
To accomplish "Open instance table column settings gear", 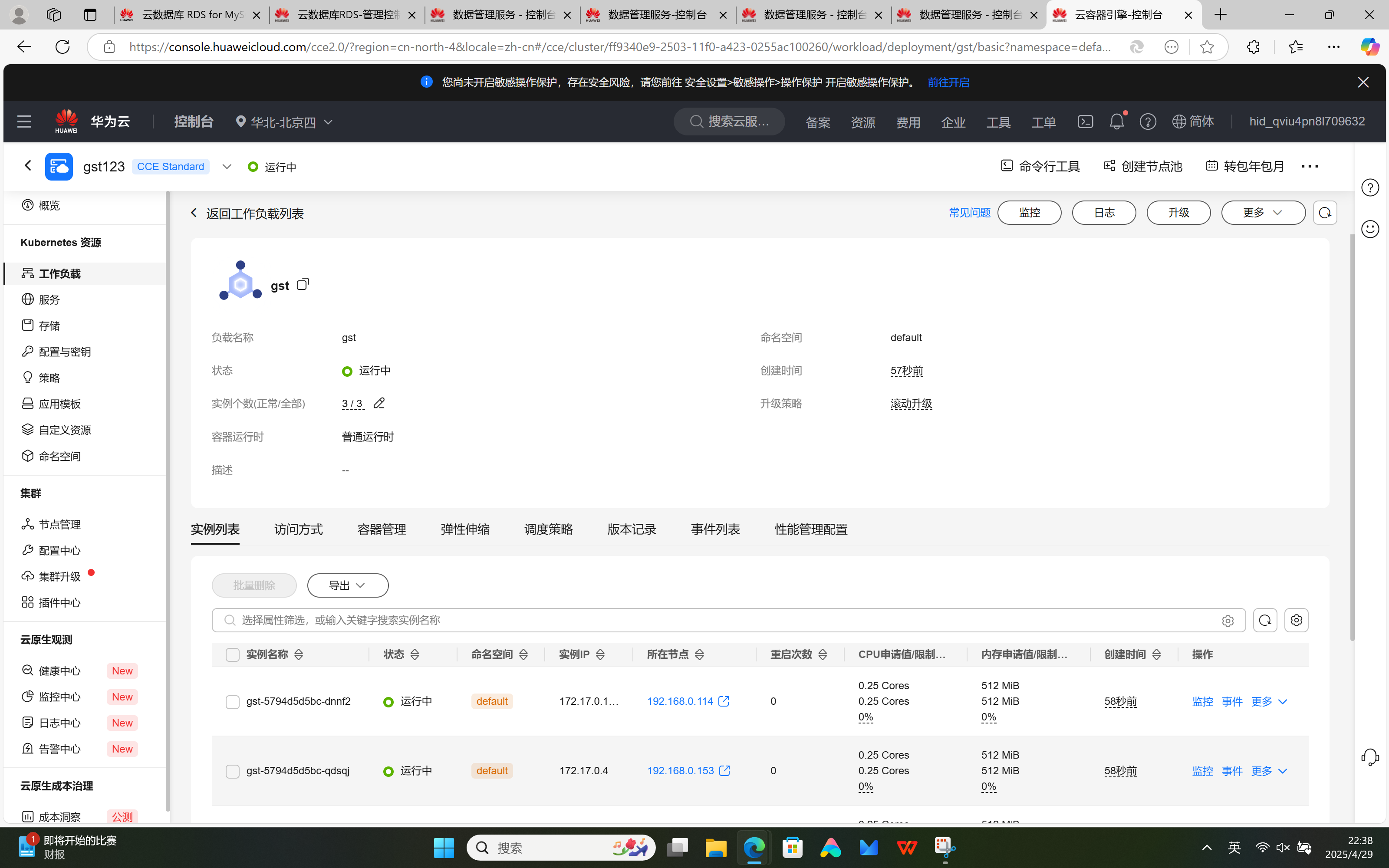I will 1296,620.
